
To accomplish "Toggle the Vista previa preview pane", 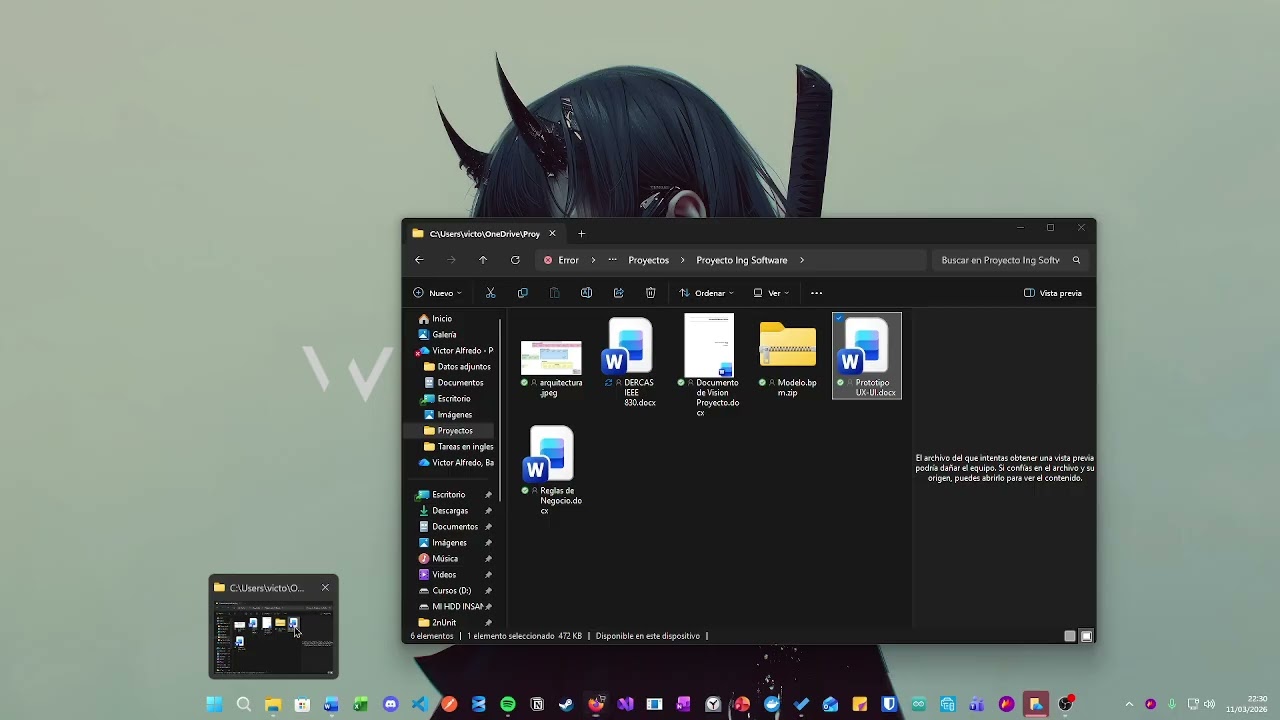I will tap(1053, 293).
